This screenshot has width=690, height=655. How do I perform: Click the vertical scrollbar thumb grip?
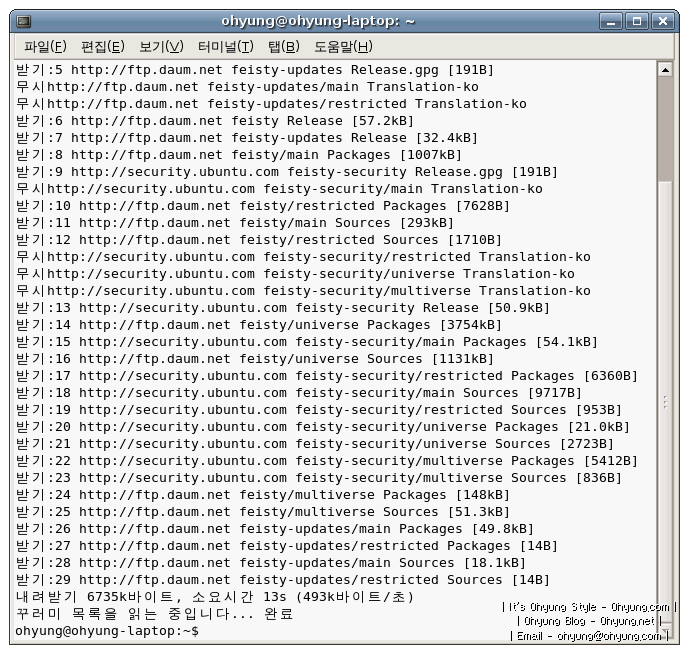coord(665,401)
